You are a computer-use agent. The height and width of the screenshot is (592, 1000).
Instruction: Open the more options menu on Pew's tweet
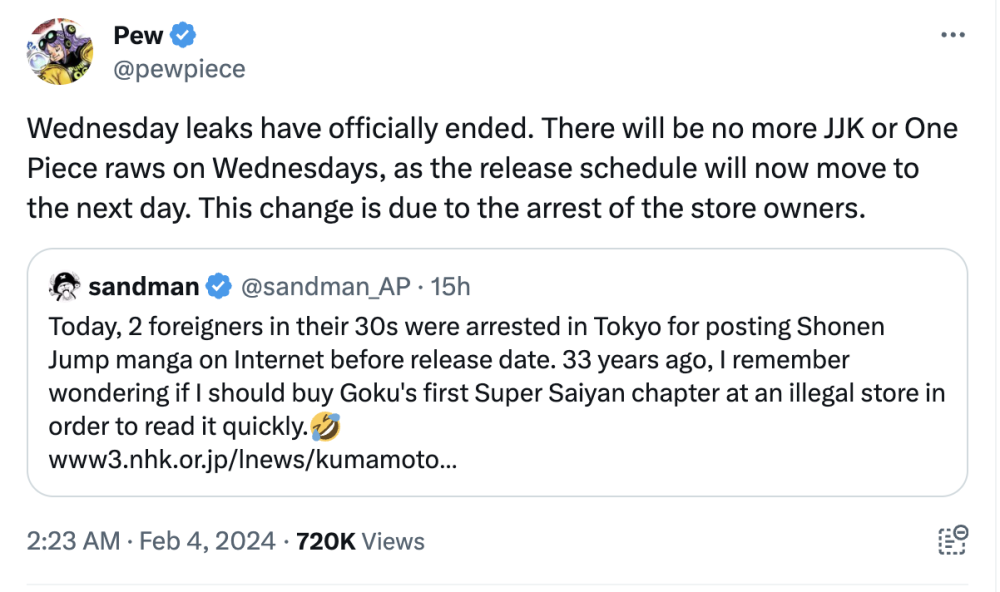point(950,33)
